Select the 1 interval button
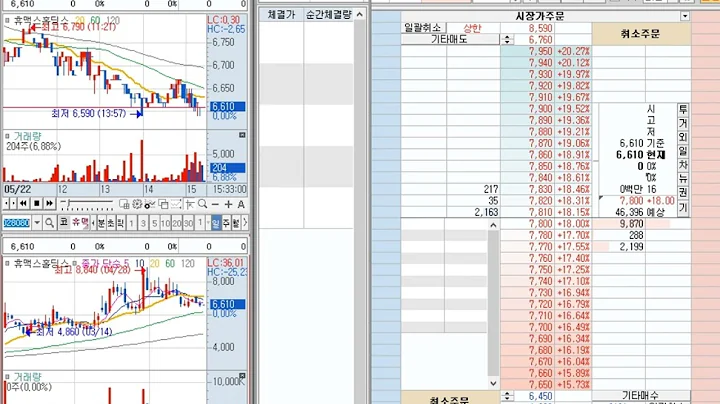 tap(132, 223)
